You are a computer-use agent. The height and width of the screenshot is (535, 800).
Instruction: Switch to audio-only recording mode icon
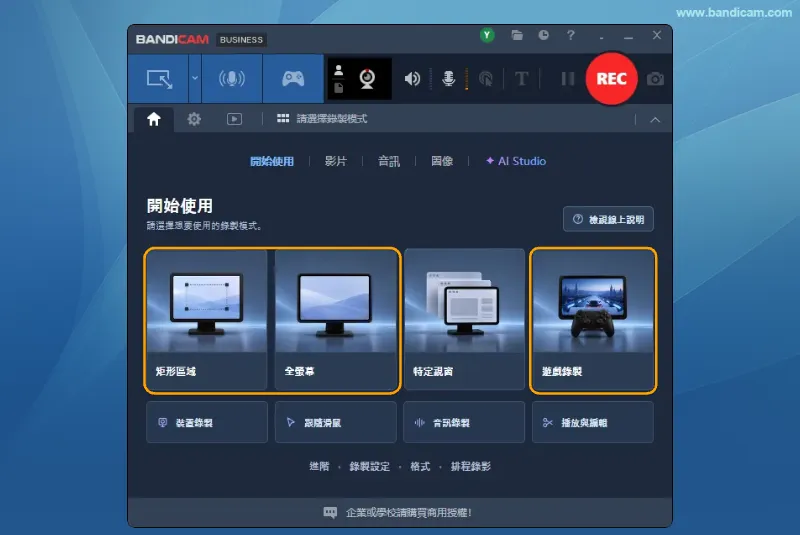coord(232,79)
